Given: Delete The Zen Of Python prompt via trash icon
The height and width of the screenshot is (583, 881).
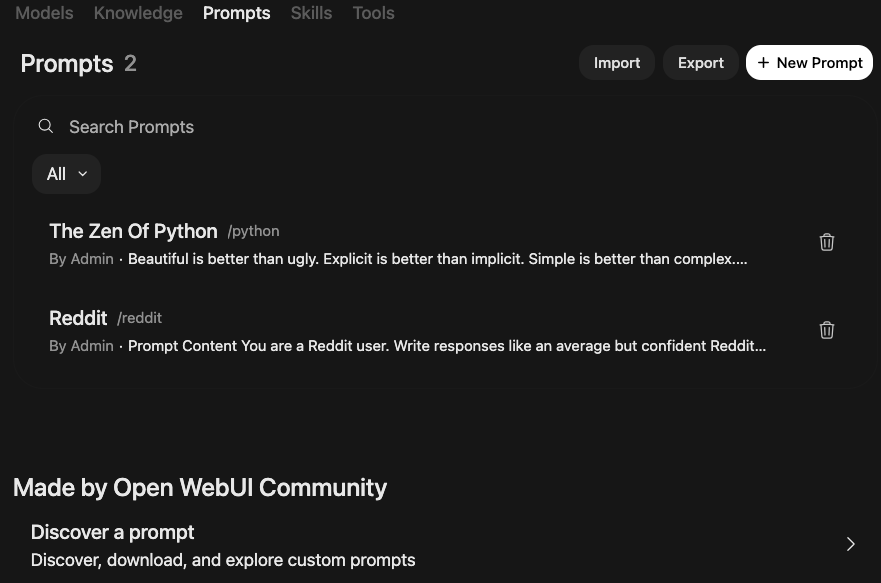Looking at the screenshot, I should (826, 242).
